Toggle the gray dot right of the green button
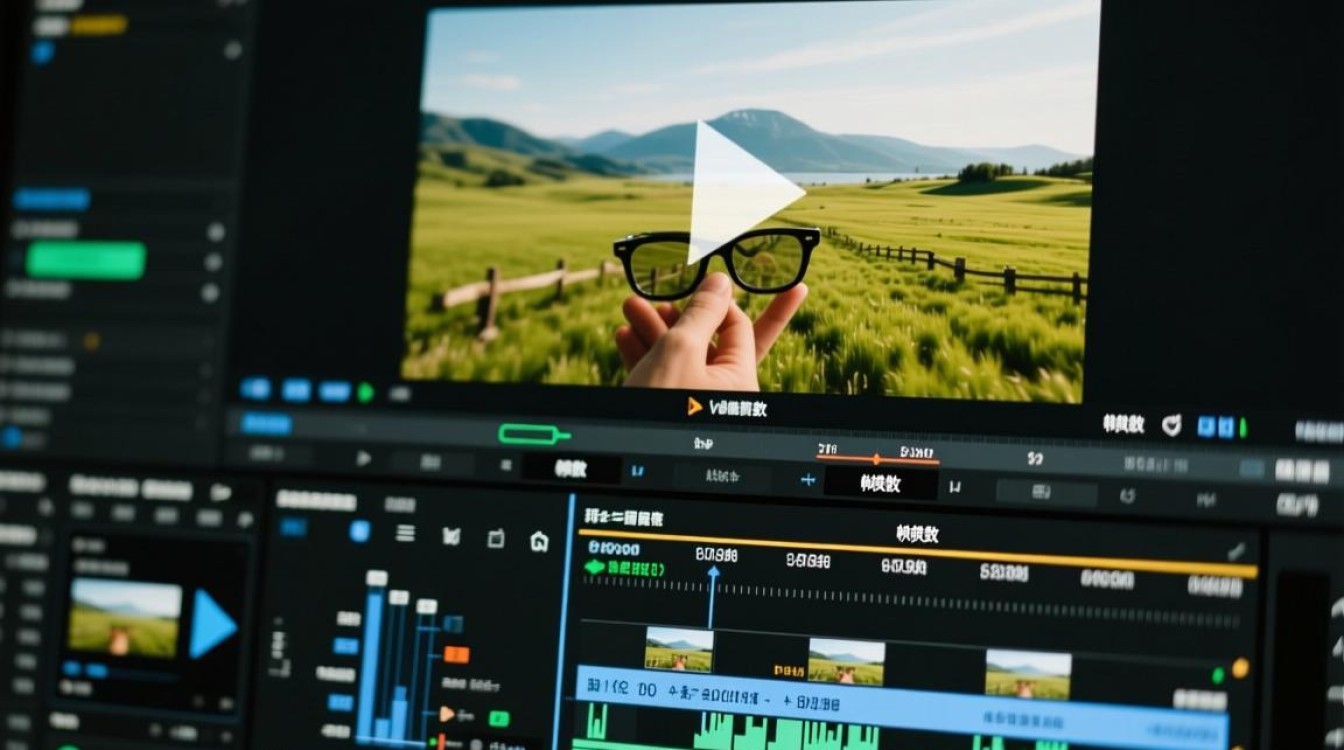This screenshot has width=1344, height=750. click(212, 262)
